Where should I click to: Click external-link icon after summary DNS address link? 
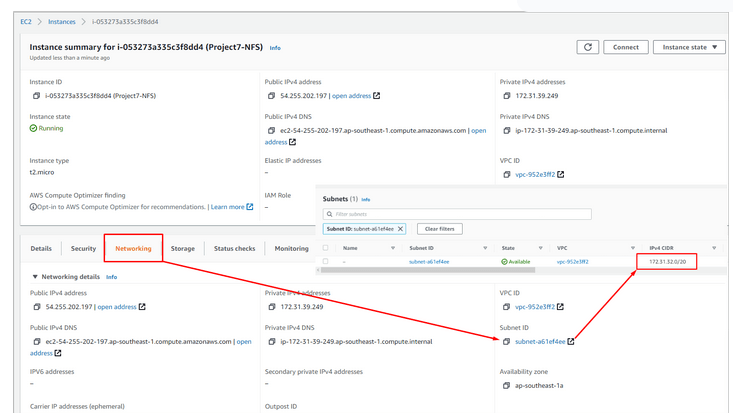tap(293, 142)
